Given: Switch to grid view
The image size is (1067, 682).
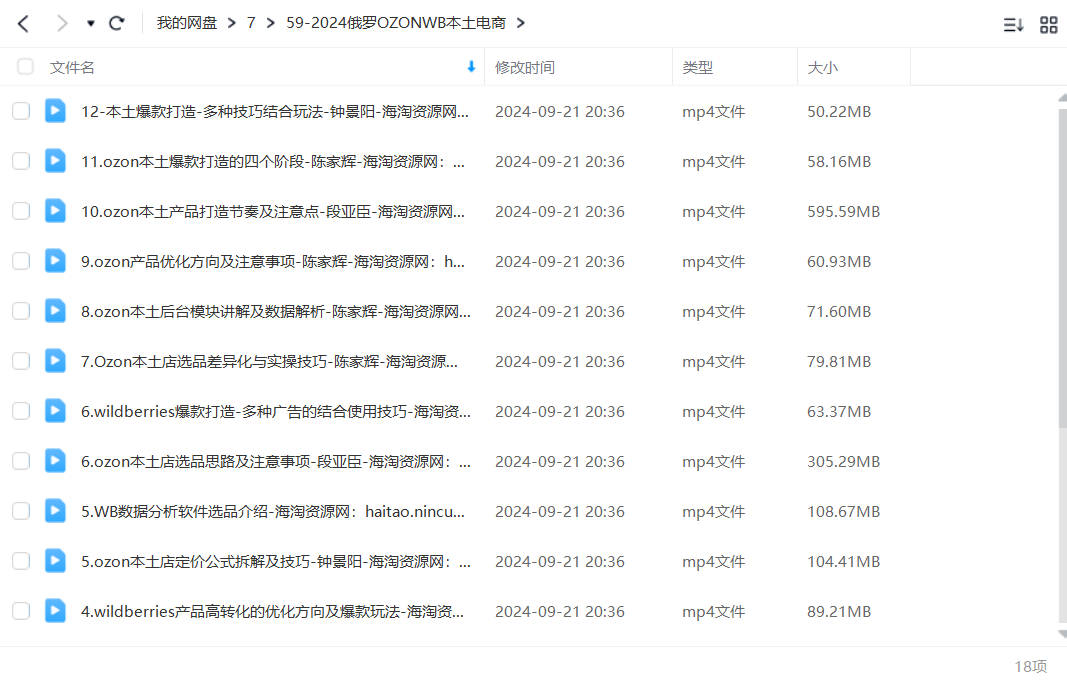Looking at the screenshot, I should click(x=1049, y=25).
